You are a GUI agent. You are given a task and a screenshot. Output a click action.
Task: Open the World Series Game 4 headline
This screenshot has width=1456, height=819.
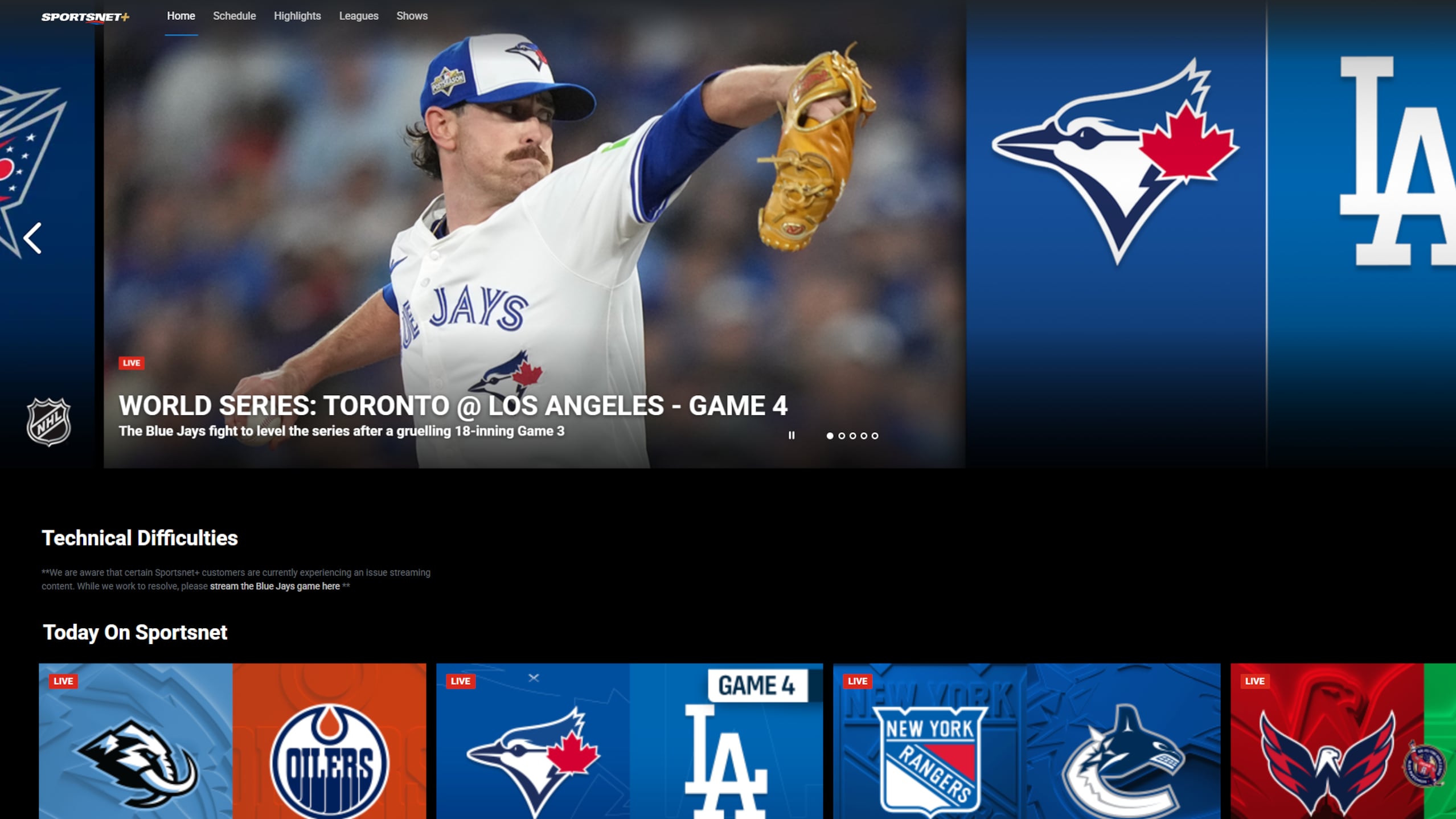click(x=453, y=406)
